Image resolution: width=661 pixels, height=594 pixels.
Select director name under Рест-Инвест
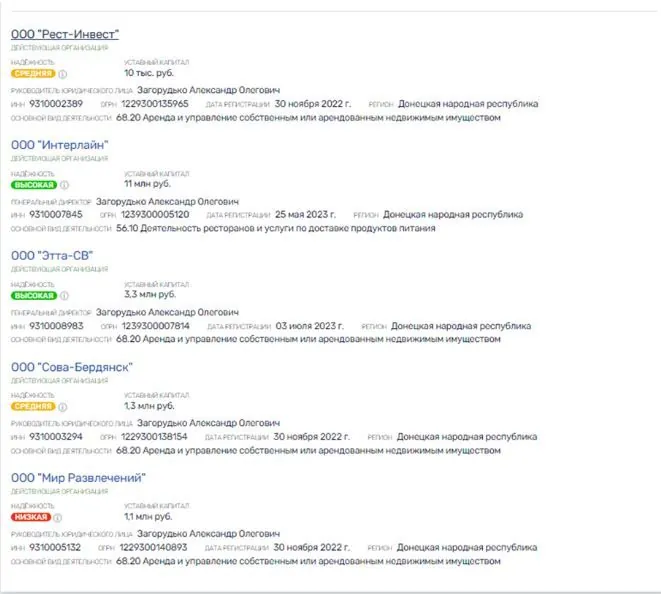(x=208, y=90)
